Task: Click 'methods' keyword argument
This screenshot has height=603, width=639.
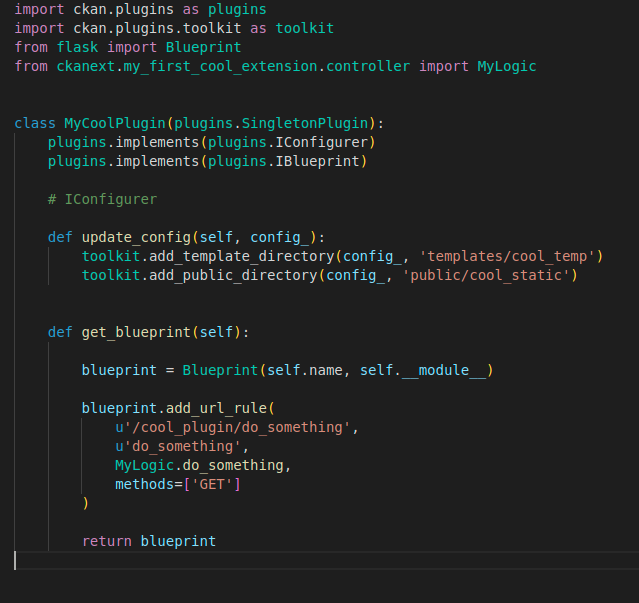Action: click(145, 484)
